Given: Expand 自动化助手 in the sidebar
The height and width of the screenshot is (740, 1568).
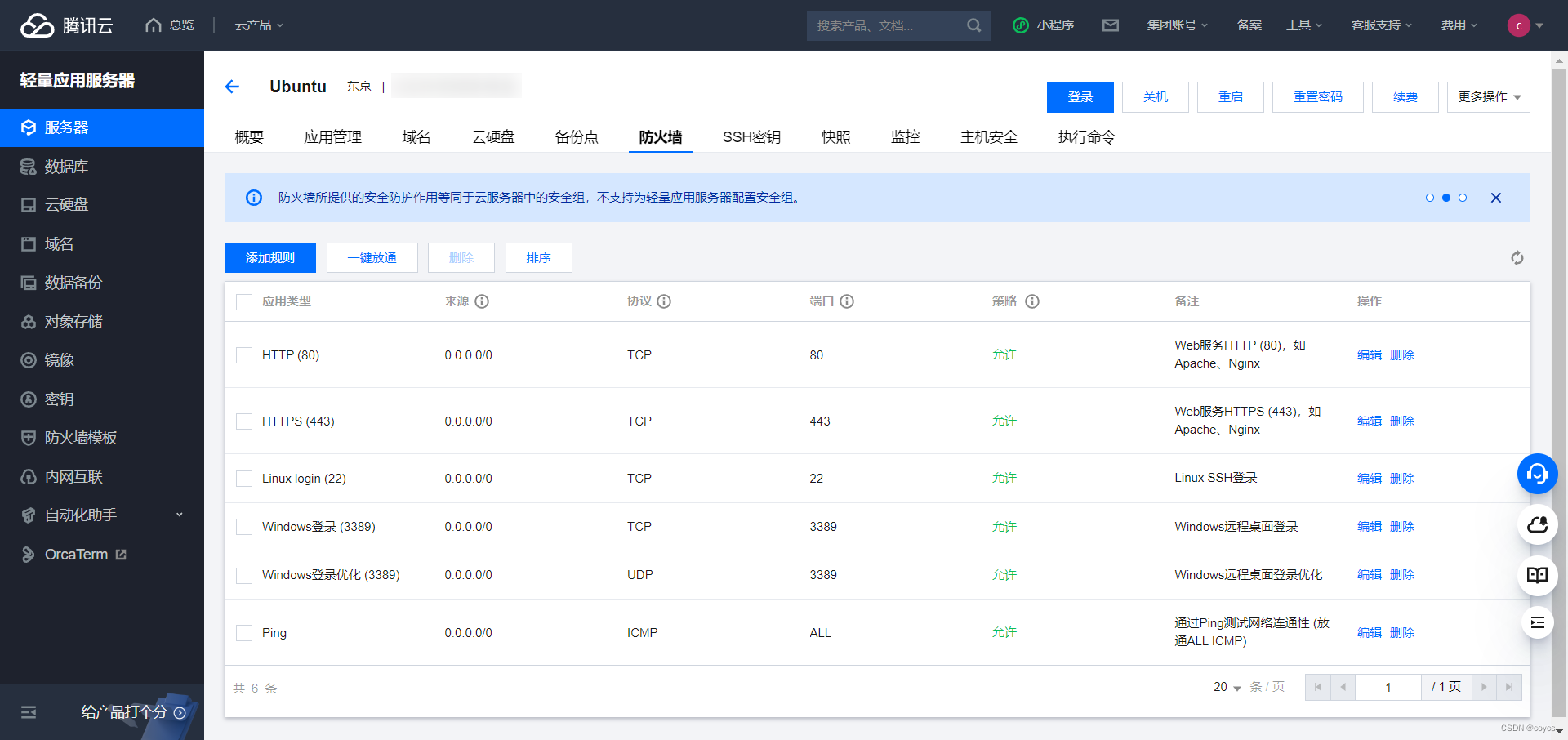Looking at the screenshot, I should click(102, 515).
